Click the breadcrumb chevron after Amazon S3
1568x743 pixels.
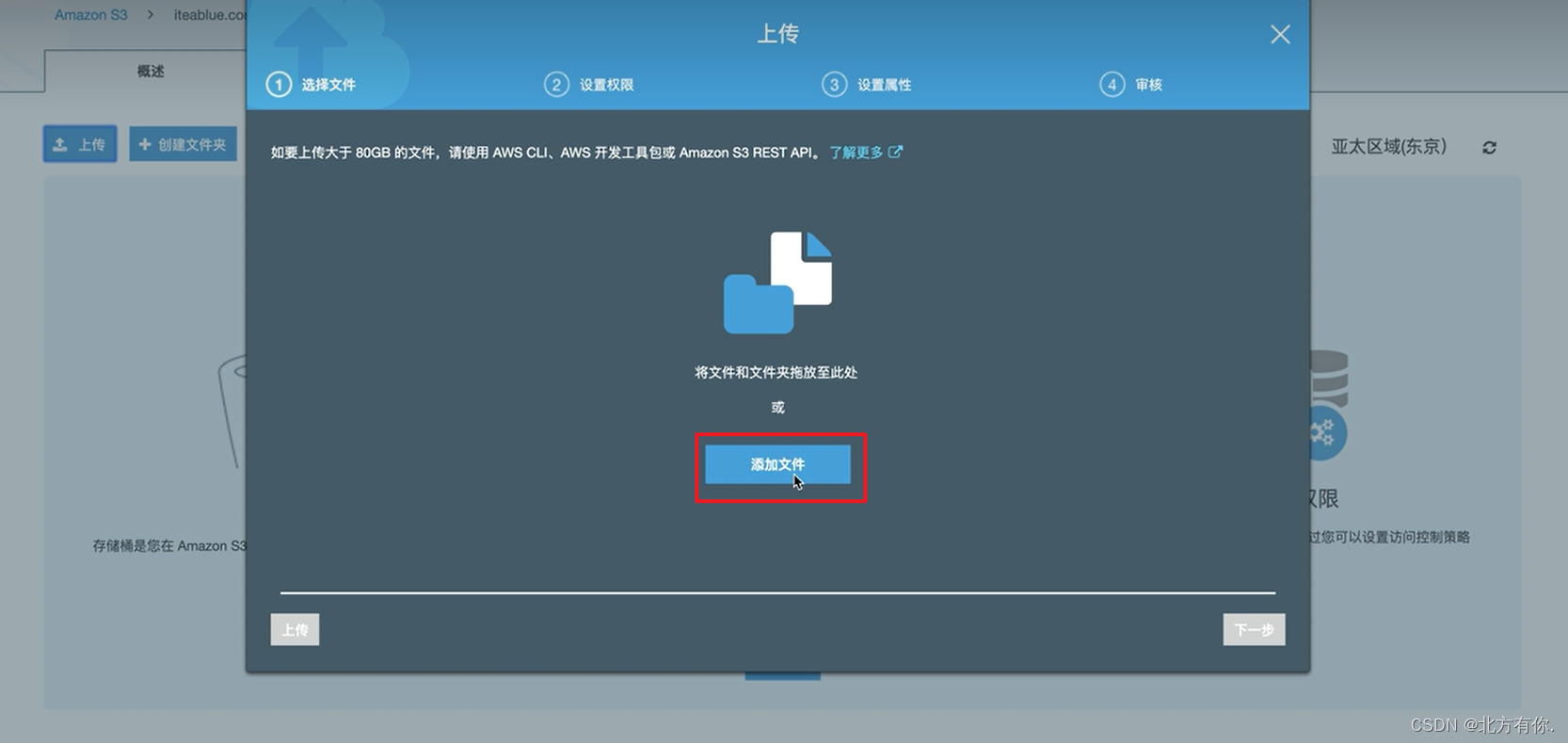150,15
